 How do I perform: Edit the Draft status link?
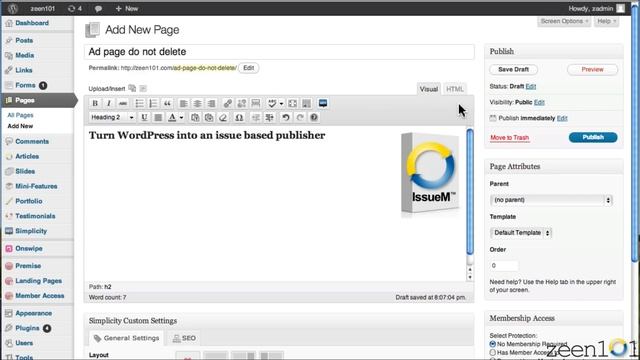pyautogui.click(x=531, y=87)
